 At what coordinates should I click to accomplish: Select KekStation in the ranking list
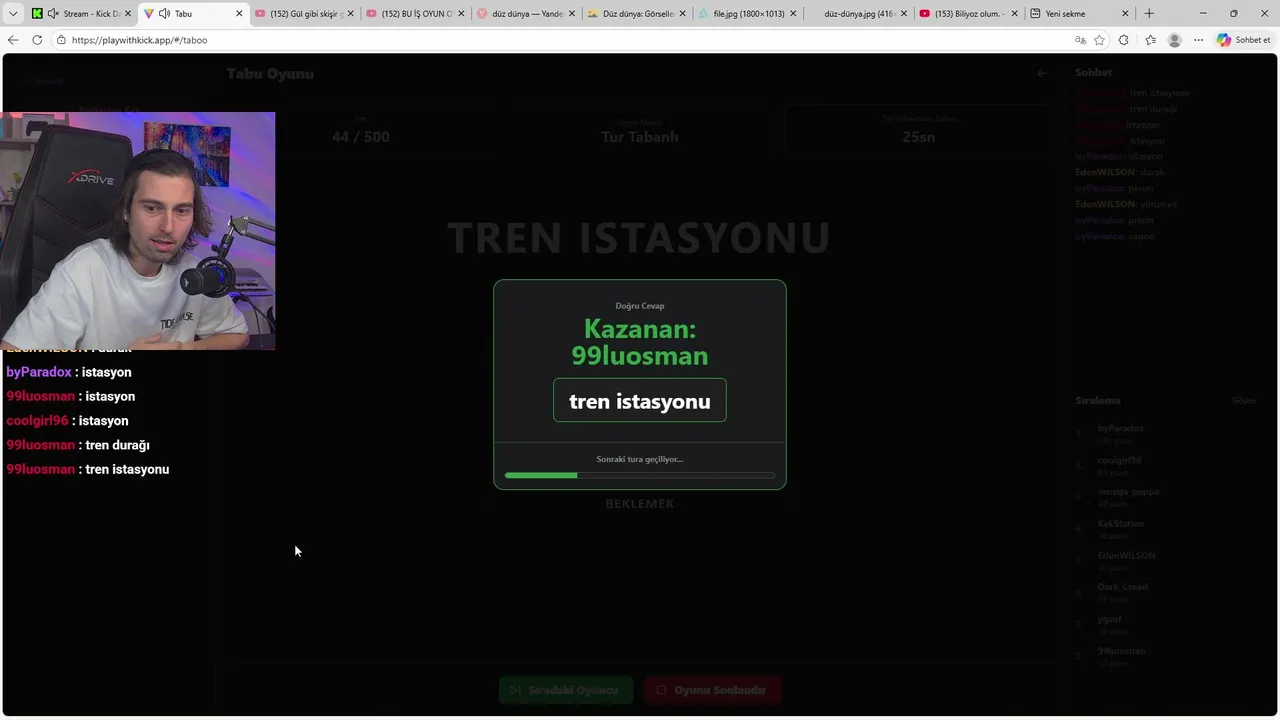pyautogui.click(x=1120, y=523)
